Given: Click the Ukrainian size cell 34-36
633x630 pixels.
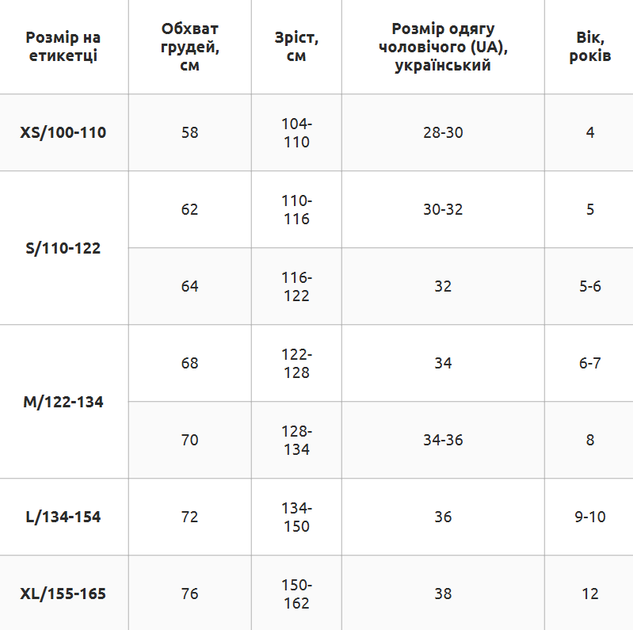Looking at the screenshot, I should coord(443,440).
